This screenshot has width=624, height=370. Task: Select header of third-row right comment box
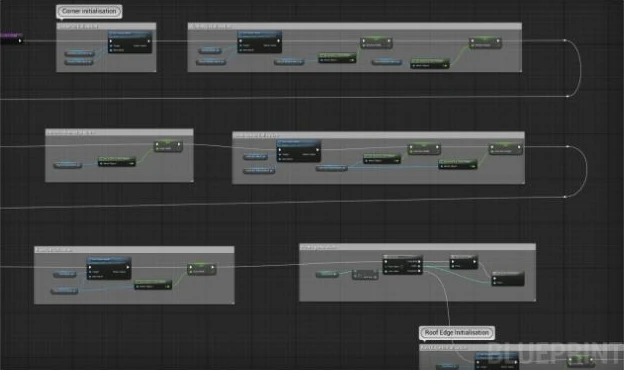pyautogui.click(x=417, y=247)
